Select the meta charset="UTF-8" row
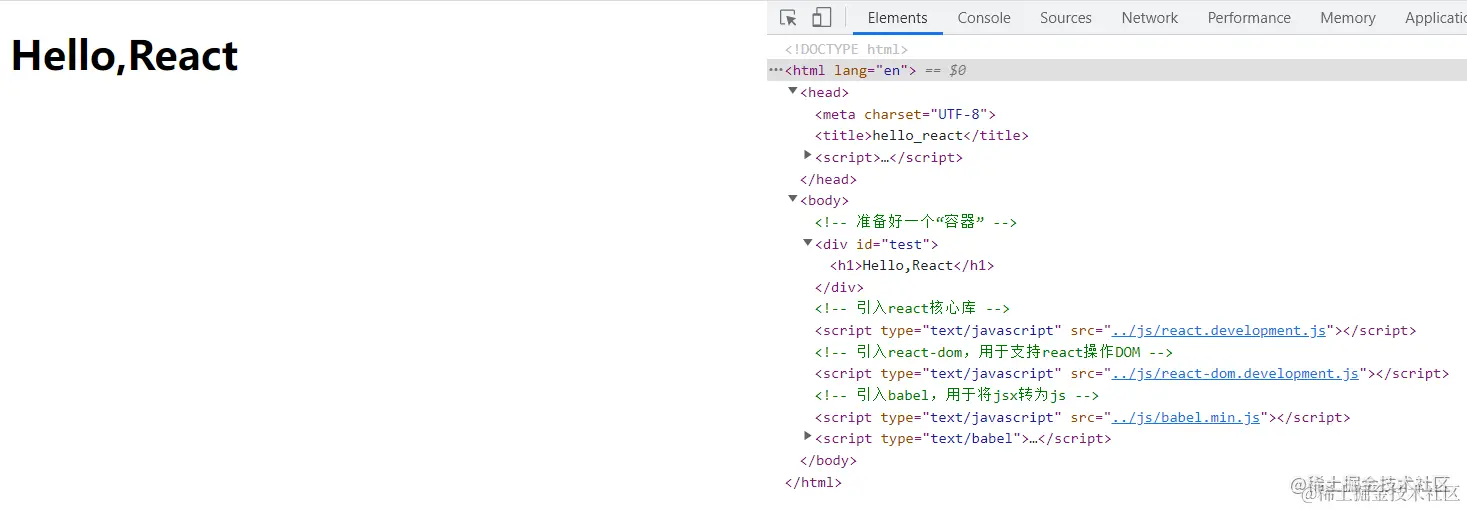The image size is (1467, 510). [x=905, y=114]
